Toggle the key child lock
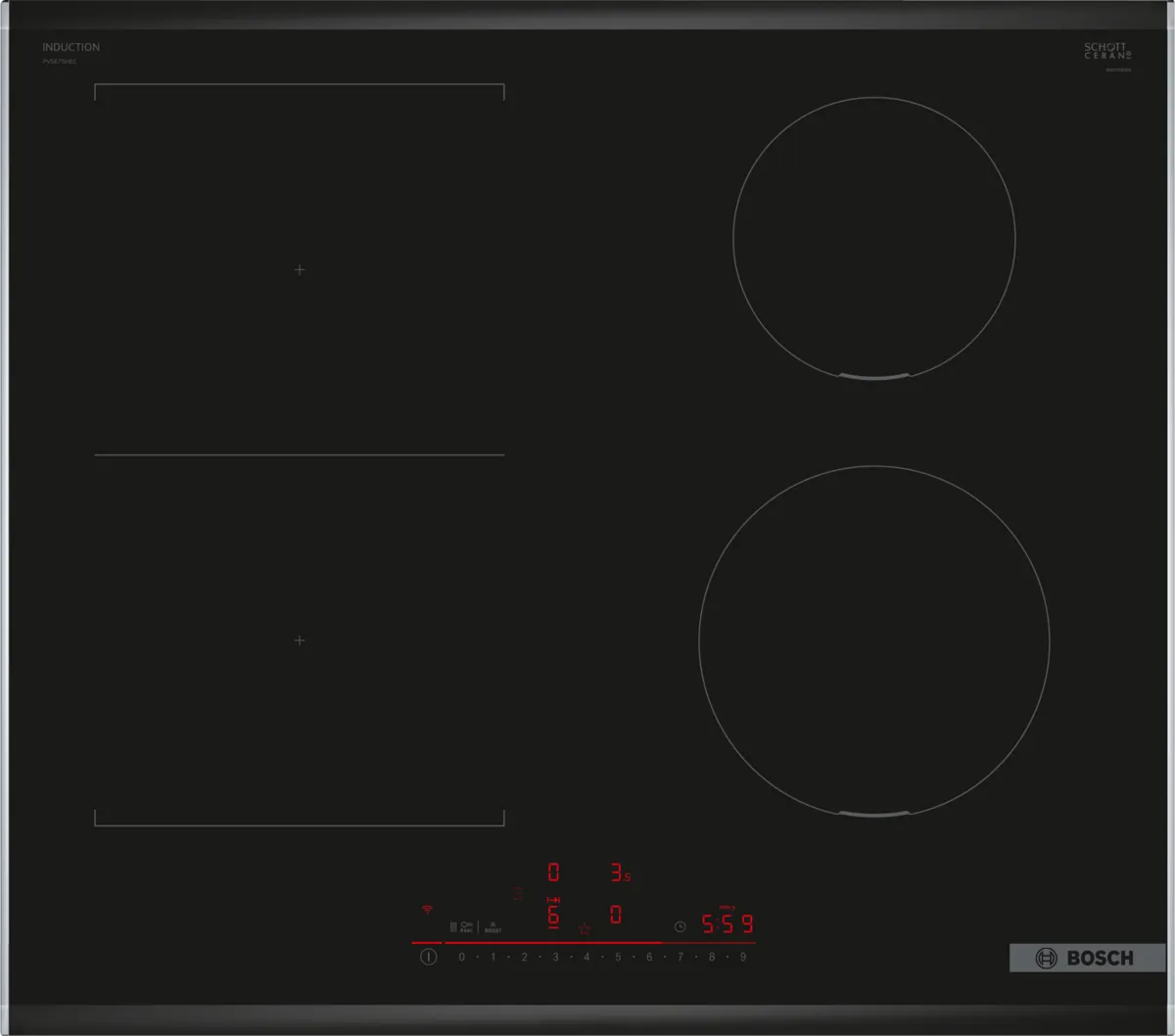This screenshot has height=1036, width=1175. click(469, 925)
